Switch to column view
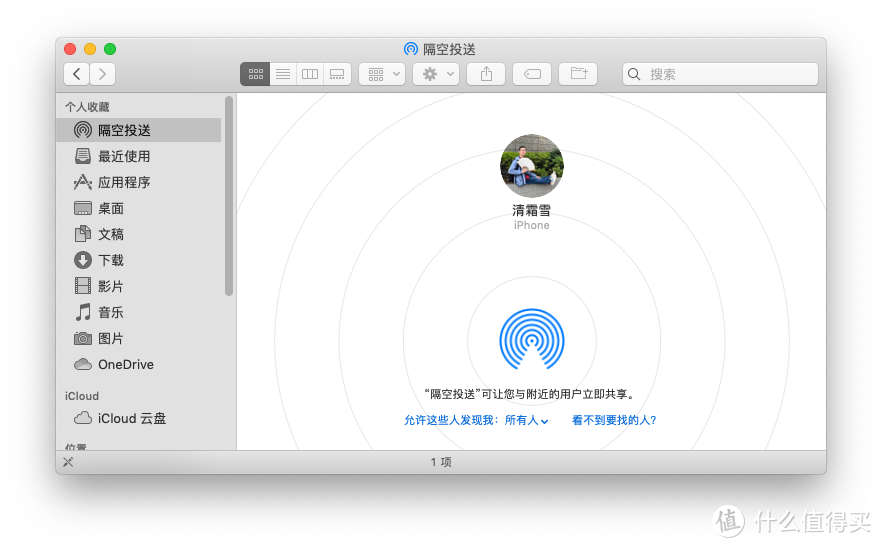This screenshot has height=548, width=882. (310, 74)
